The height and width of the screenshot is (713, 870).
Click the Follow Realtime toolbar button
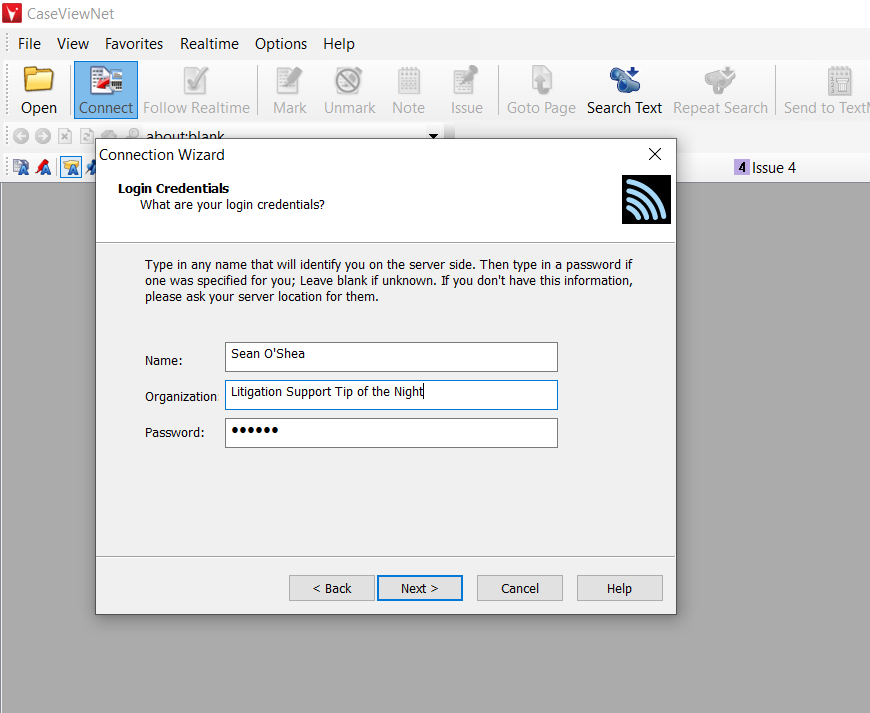196,90
